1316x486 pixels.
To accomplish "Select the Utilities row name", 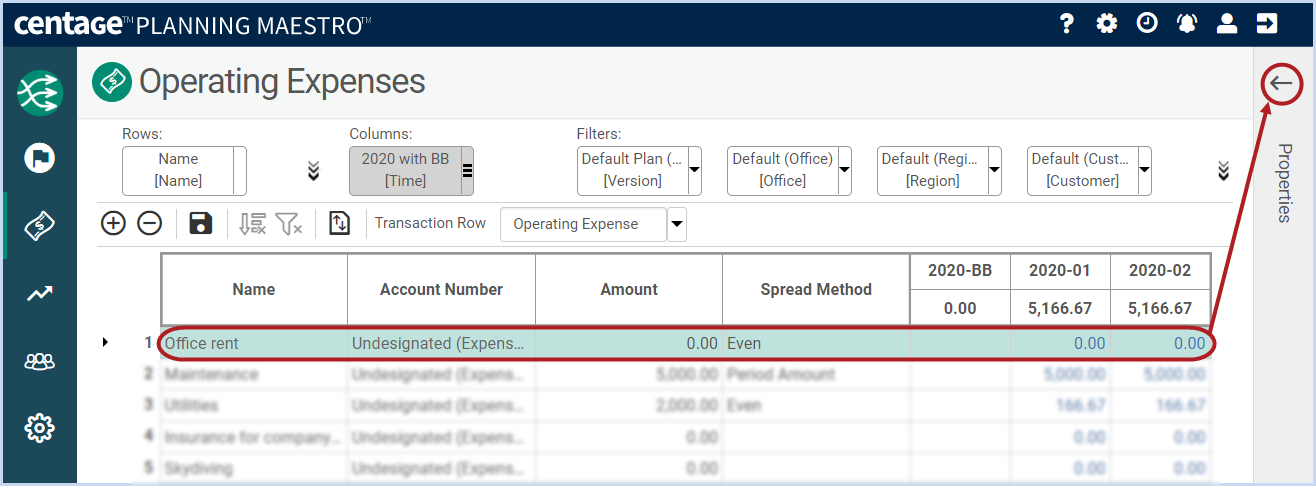I will point(254,405).
